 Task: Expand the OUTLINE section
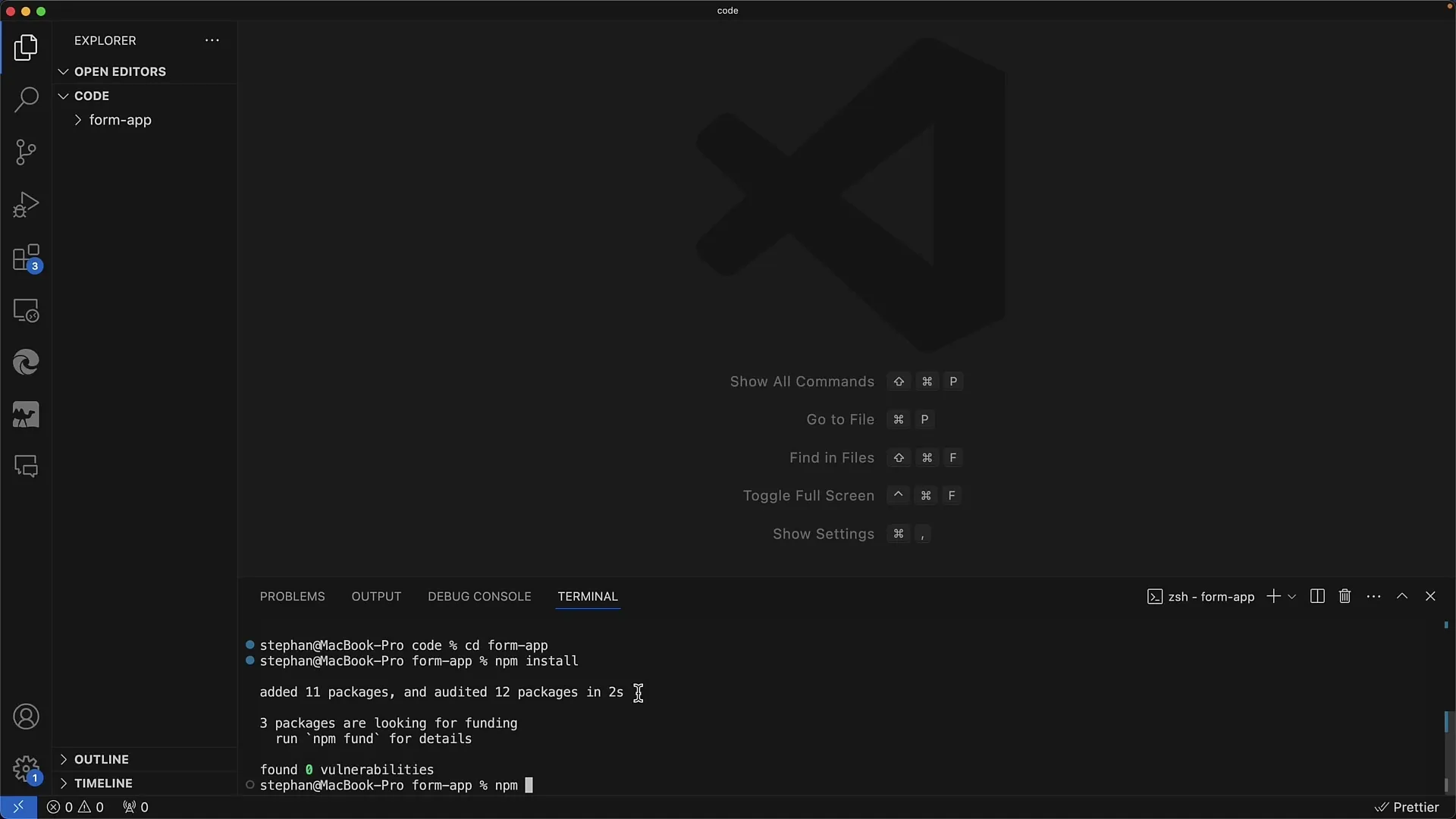pyautogui.click(x=100, y=758)
